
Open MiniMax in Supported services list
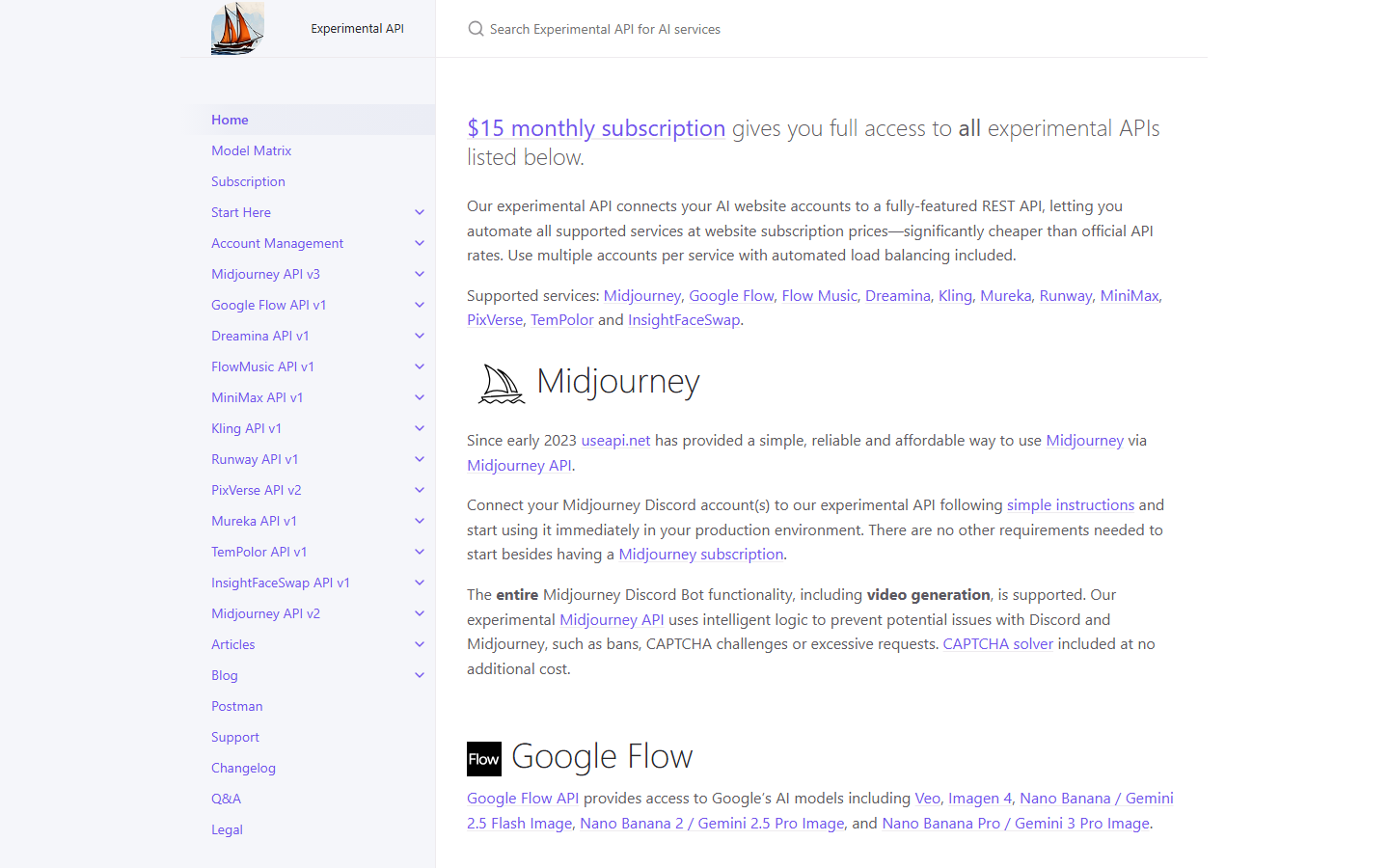point(1130,296)
